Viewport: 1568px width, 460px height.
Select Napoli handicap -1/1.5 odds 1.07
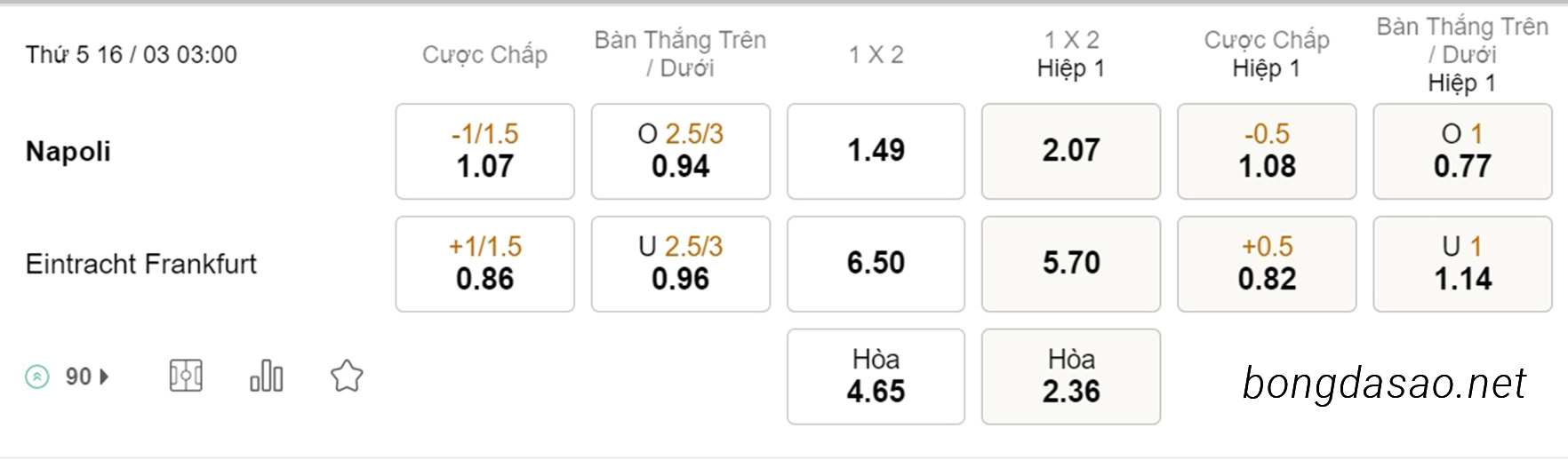pyautogui.click(x=485, y=151)
